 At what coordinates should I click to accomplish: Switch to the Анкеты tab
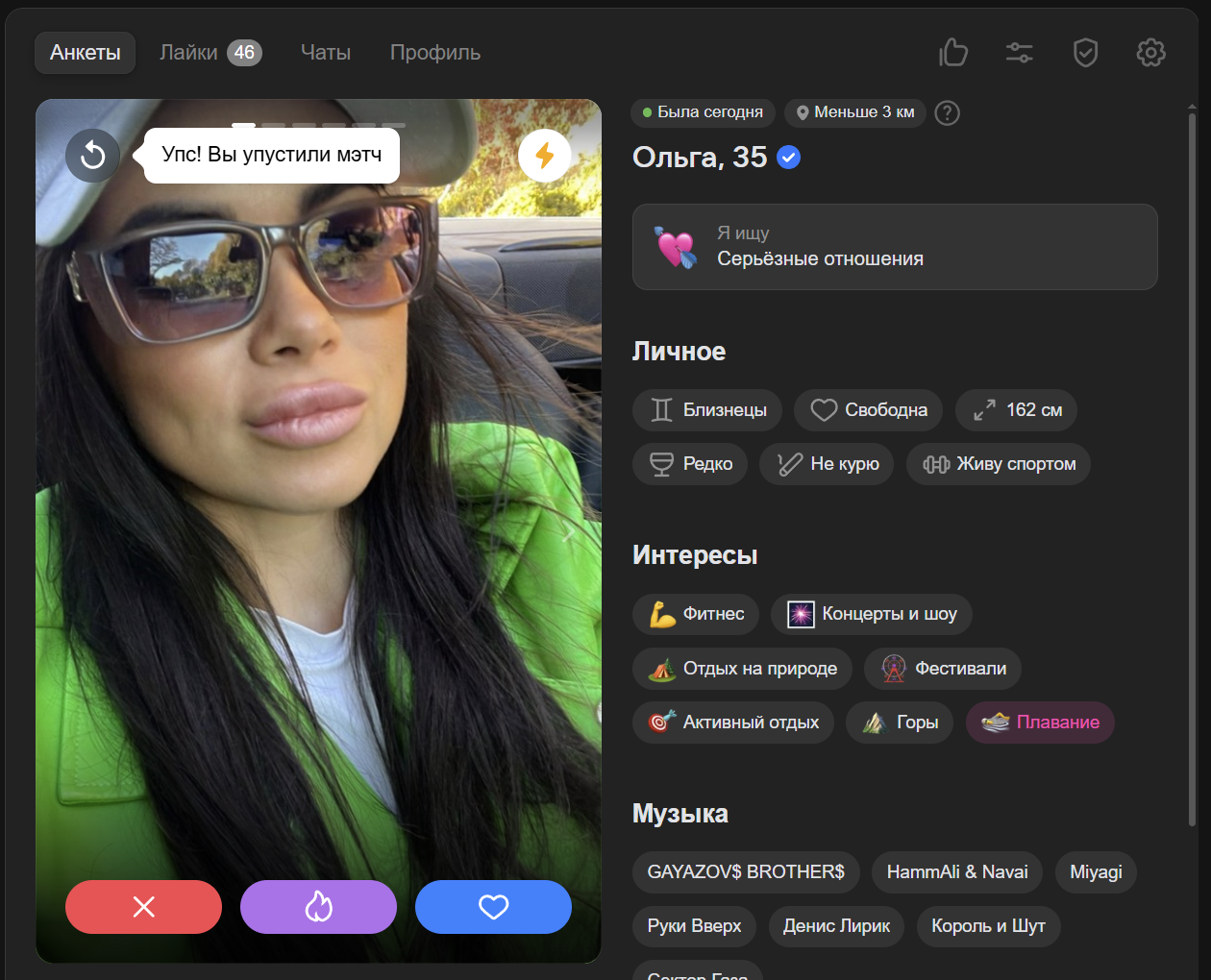(x=86, y=53)
